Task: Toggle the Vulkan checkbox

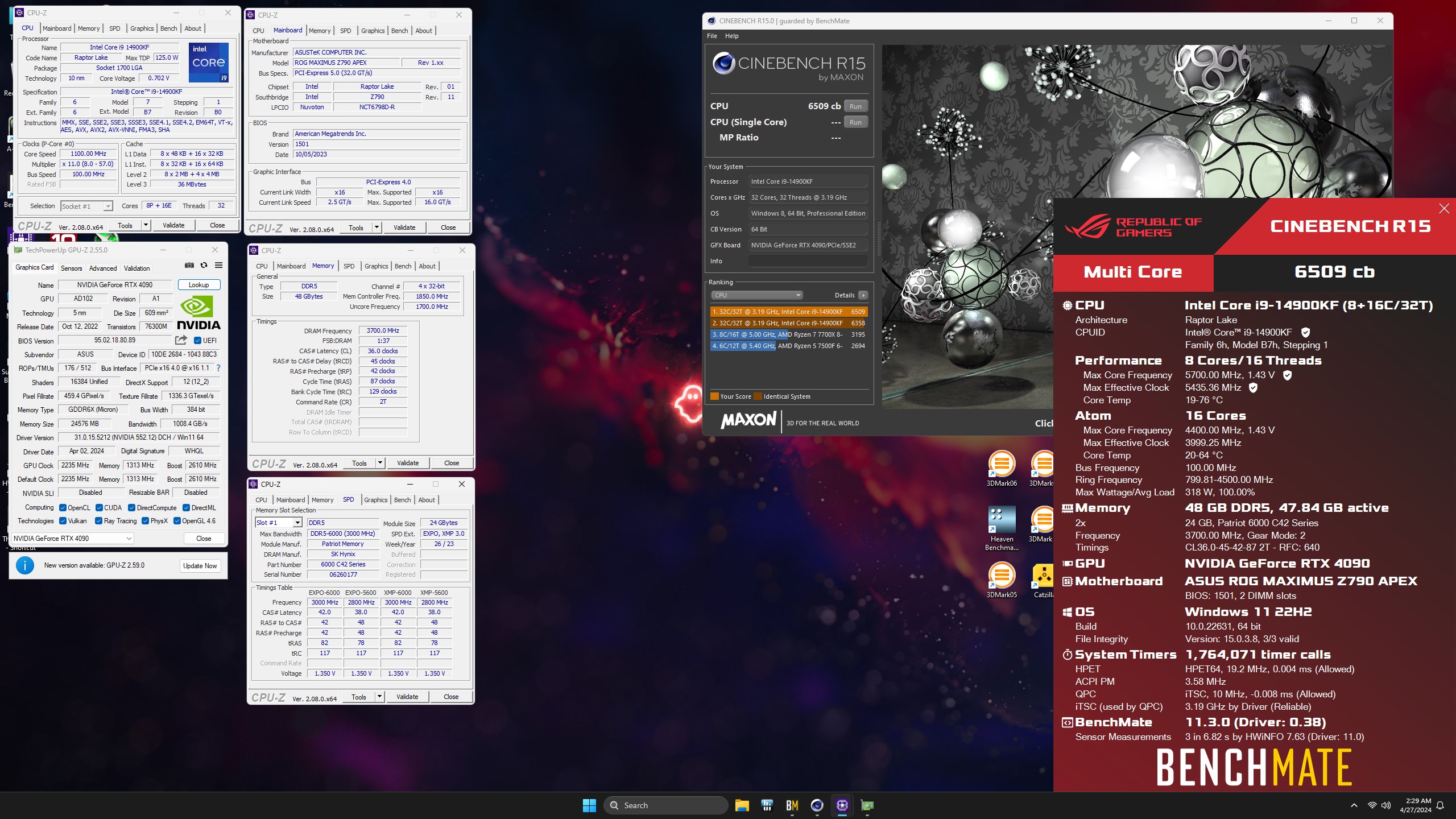Action: point(63,521)
